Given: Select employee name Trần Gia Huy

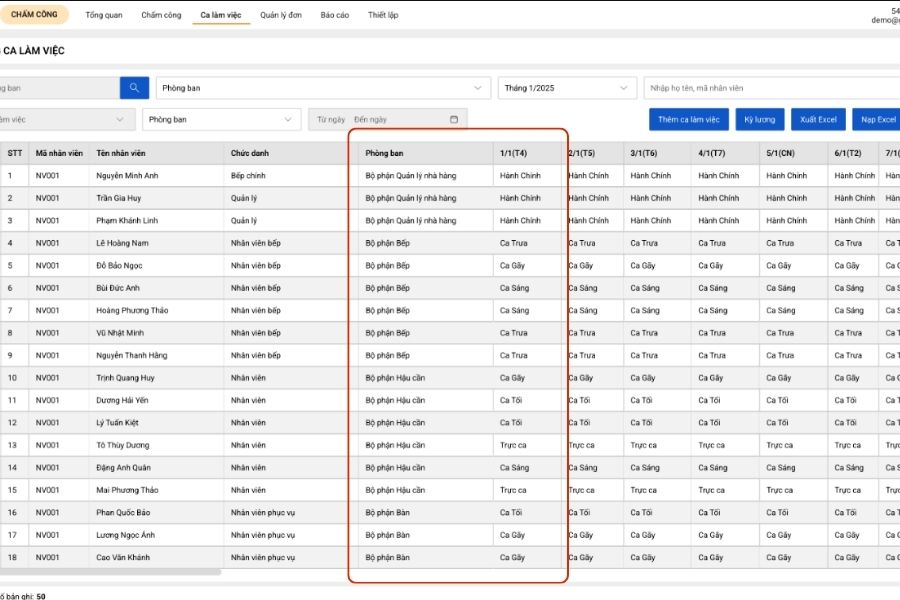Looking at the screenshot, I should pyautogui.click(x=118, y=198).
